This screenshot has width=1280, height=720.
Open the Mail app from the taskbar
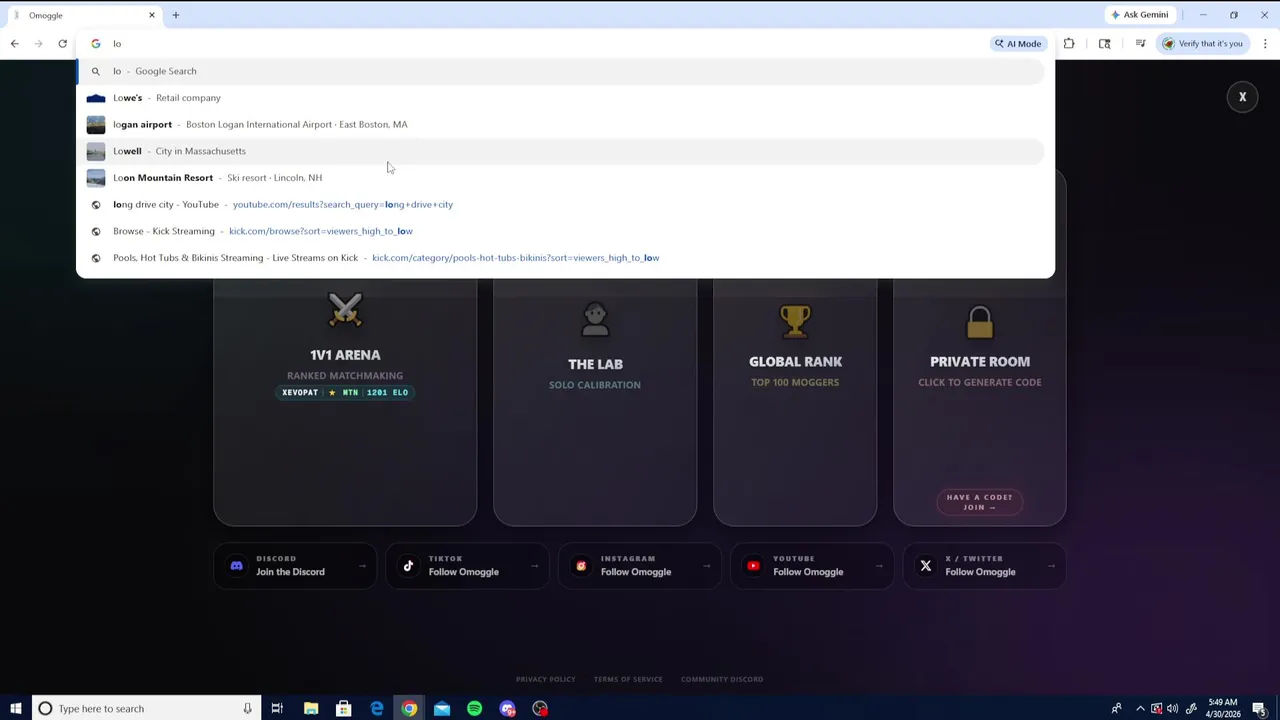[442, 708]
